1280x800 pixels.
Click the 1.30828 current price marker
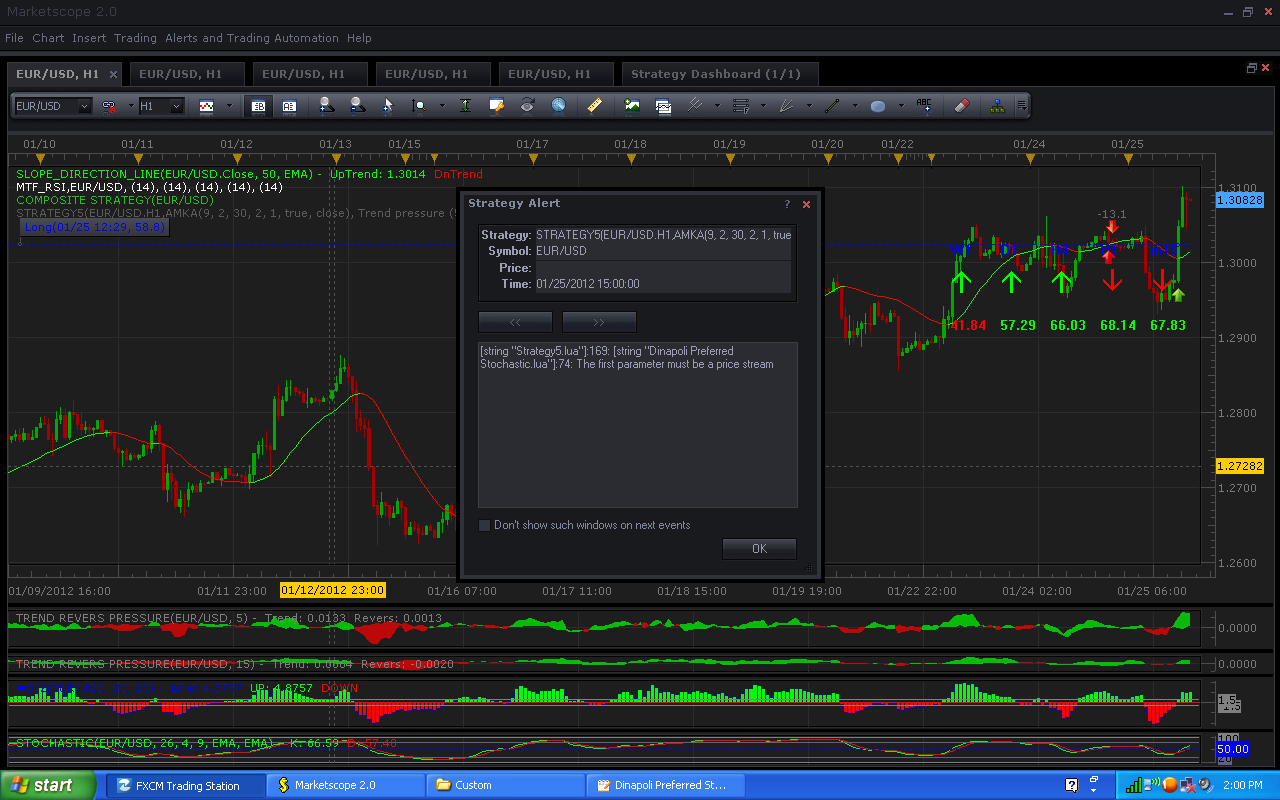(x=1240, y=200)
